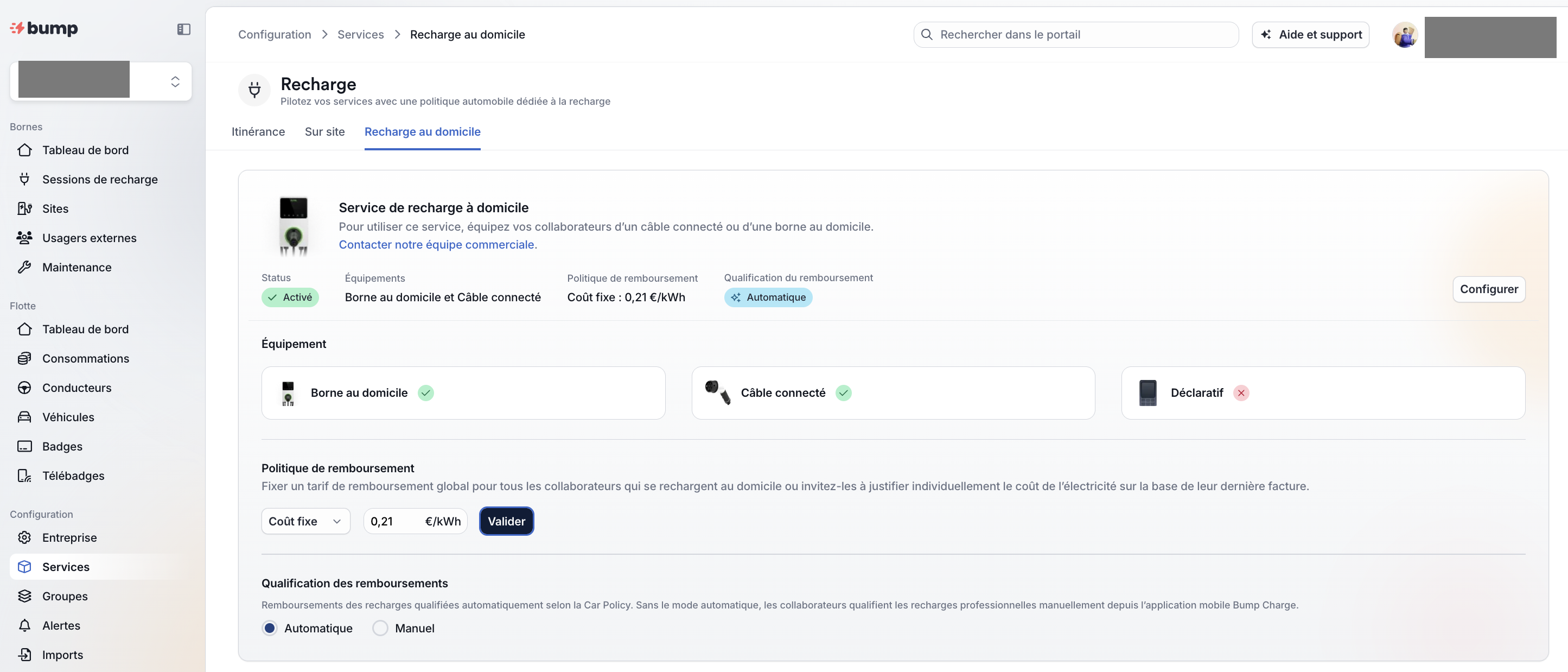Open Conducteurs steering wheel icon

24,388
